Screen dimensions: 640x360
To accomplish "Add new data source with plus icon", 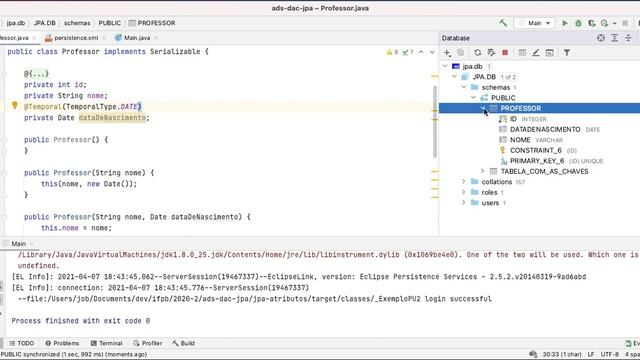I will tap(447, 53).
